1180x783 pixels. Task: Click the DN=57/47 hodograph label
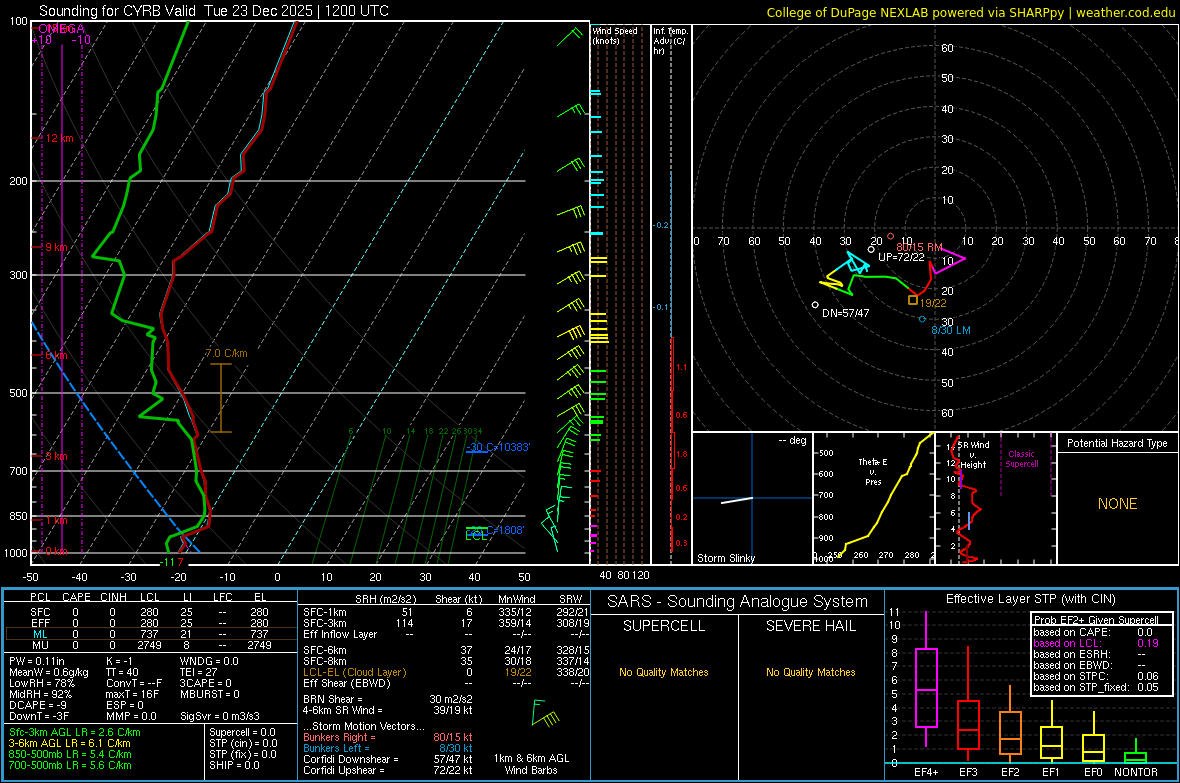845,313
